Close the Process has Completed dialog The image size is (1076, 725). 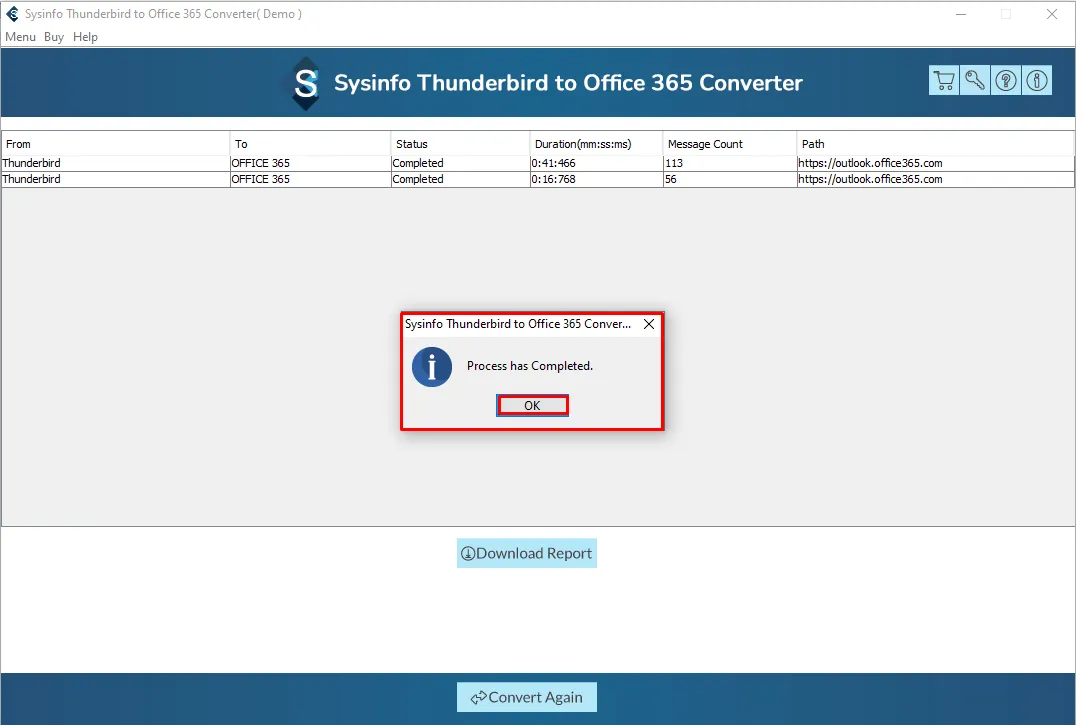tap(648, 324)
